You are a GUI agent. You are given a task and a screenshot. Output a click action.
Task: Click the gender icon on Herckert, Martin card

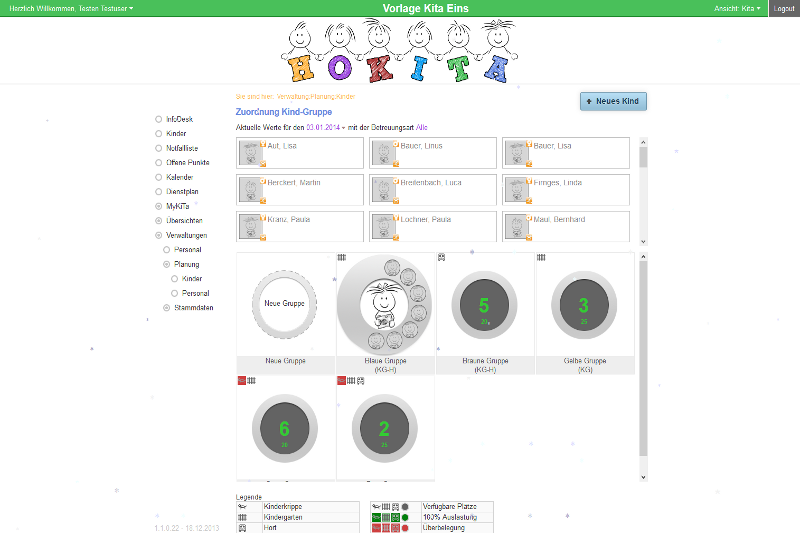coord(263,181)
